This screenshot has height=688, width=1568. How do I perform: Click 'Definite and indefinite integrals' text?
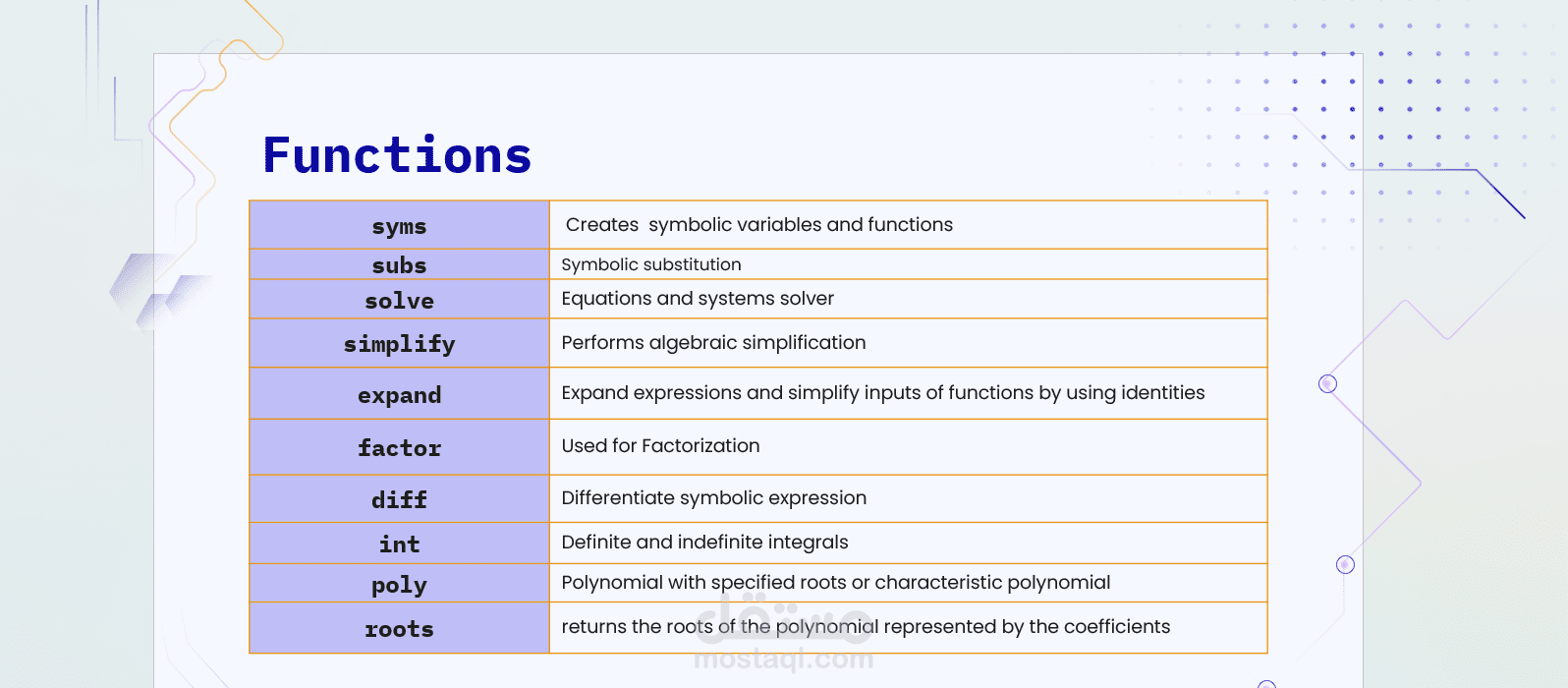pyautogui.click(x=704, y=543)
